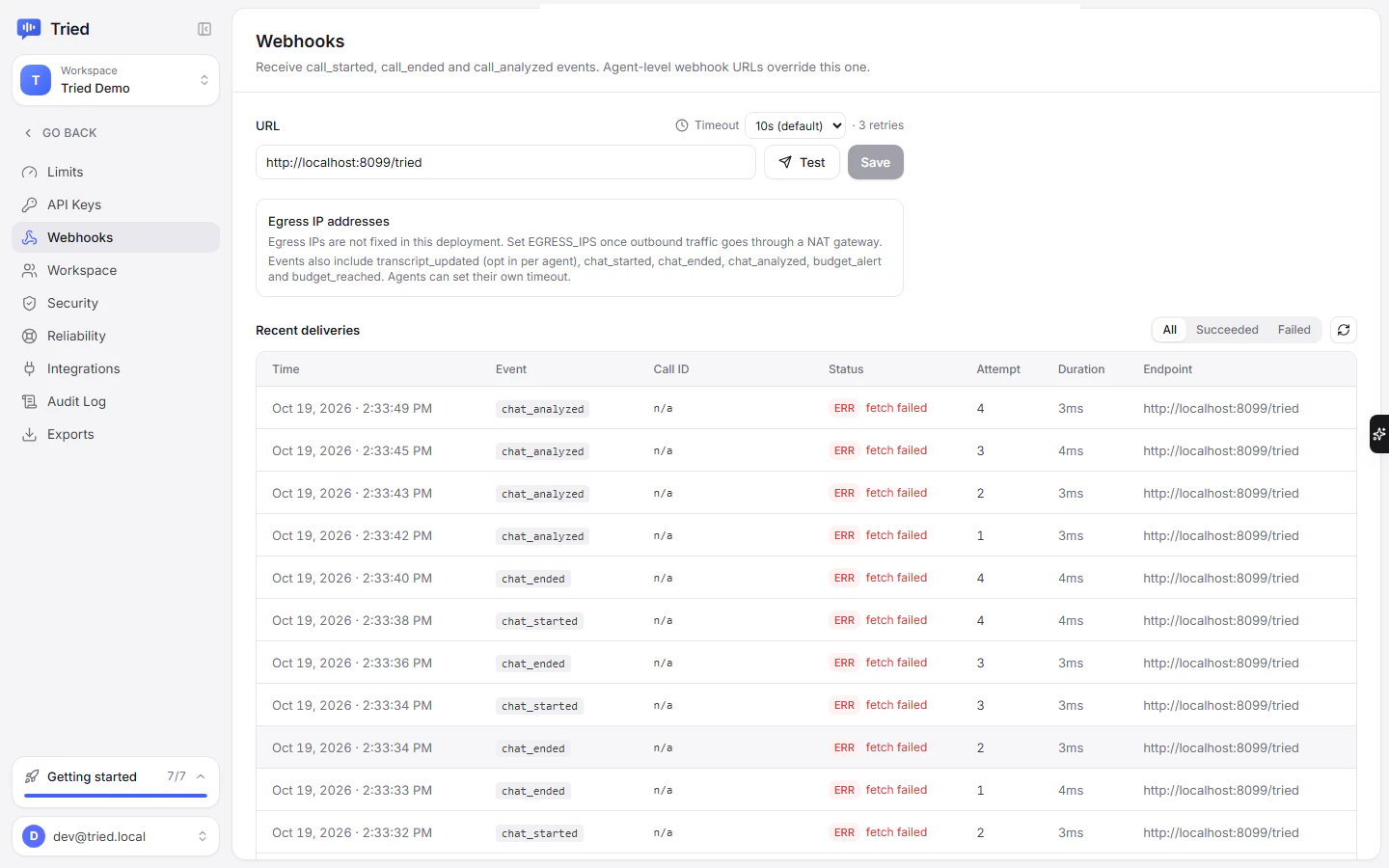The image size is (1389, 868).
Task: Go back using GO BACK link
Action: point(60,133)
